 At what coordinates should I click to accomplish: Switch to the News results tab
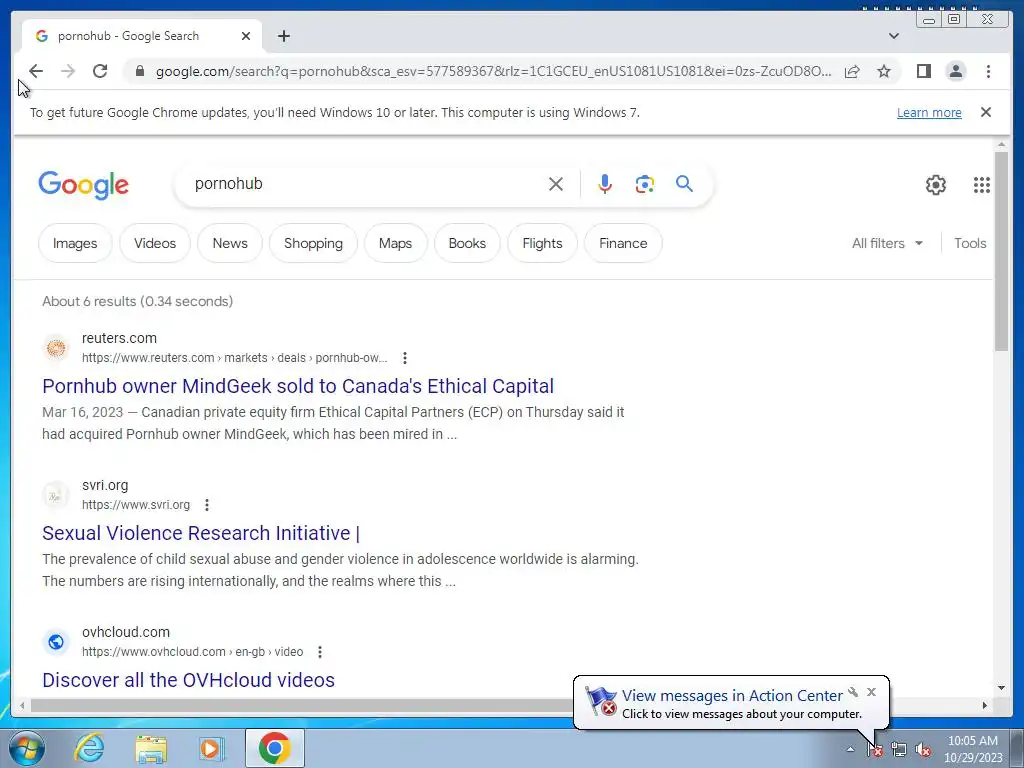230,243
